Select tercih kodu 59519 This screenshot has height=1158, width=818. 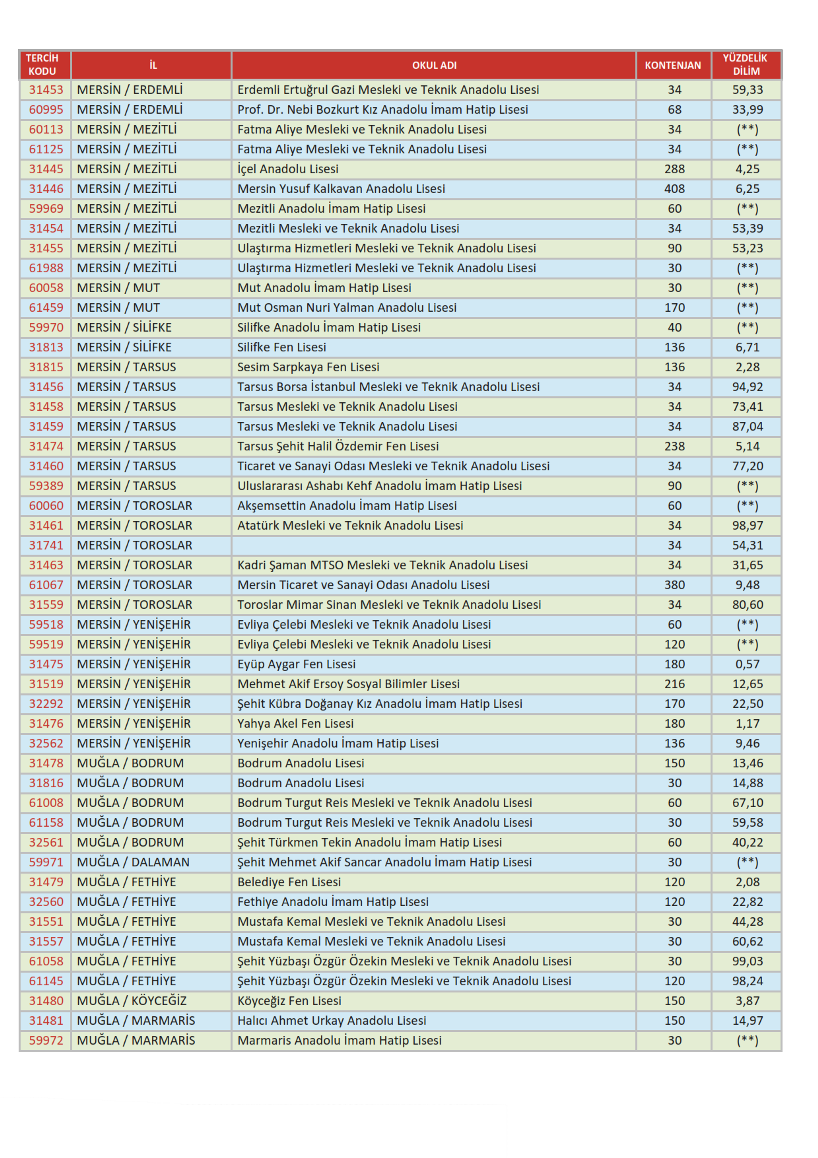[x=47, y=645]
